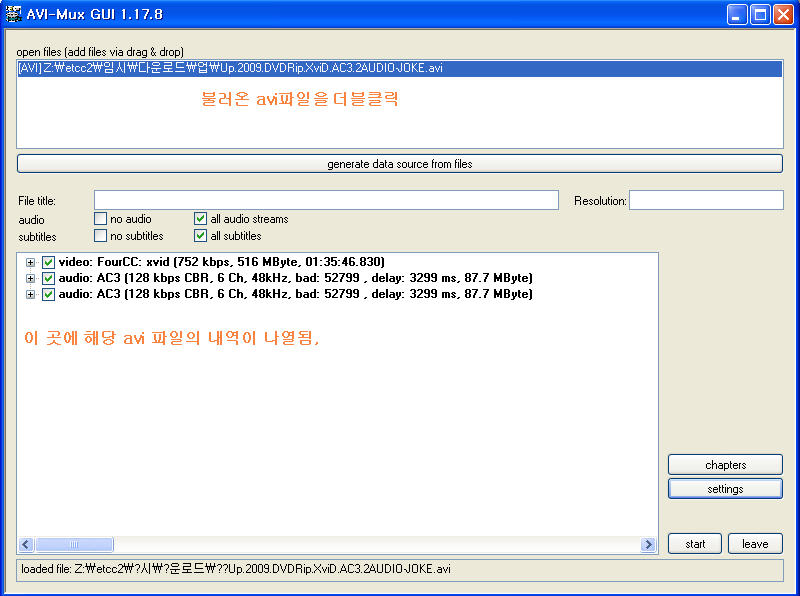
Task: Open the chapters dialog
Action: (x=725, y=465)
